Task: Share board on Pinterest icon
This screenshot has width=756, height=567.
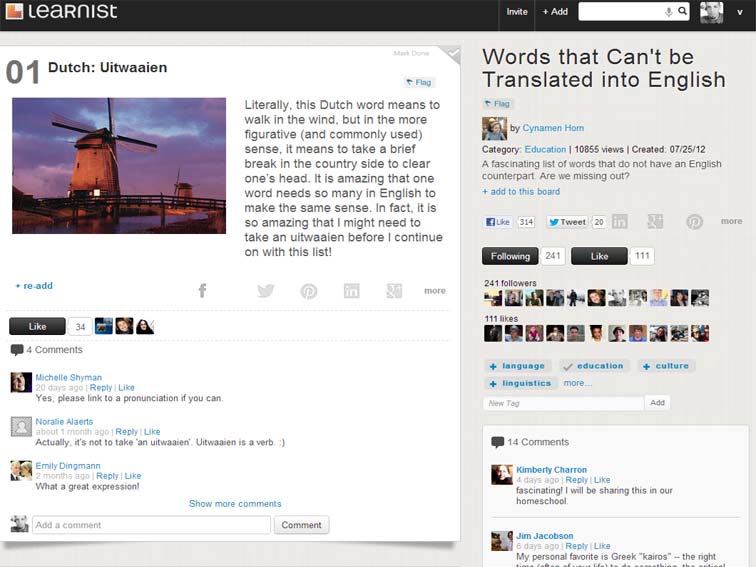Action: coord(694,222)
